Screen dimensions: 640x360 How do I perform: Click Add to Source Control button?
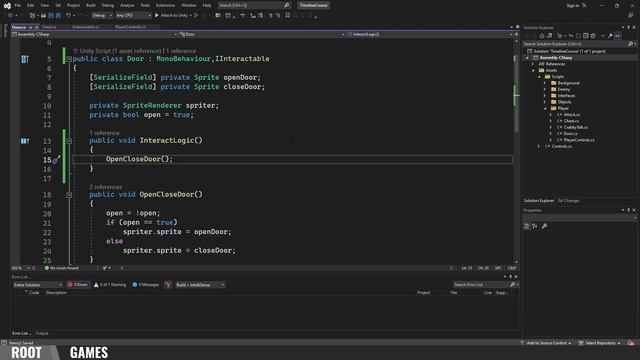click(x=546, y=343)
